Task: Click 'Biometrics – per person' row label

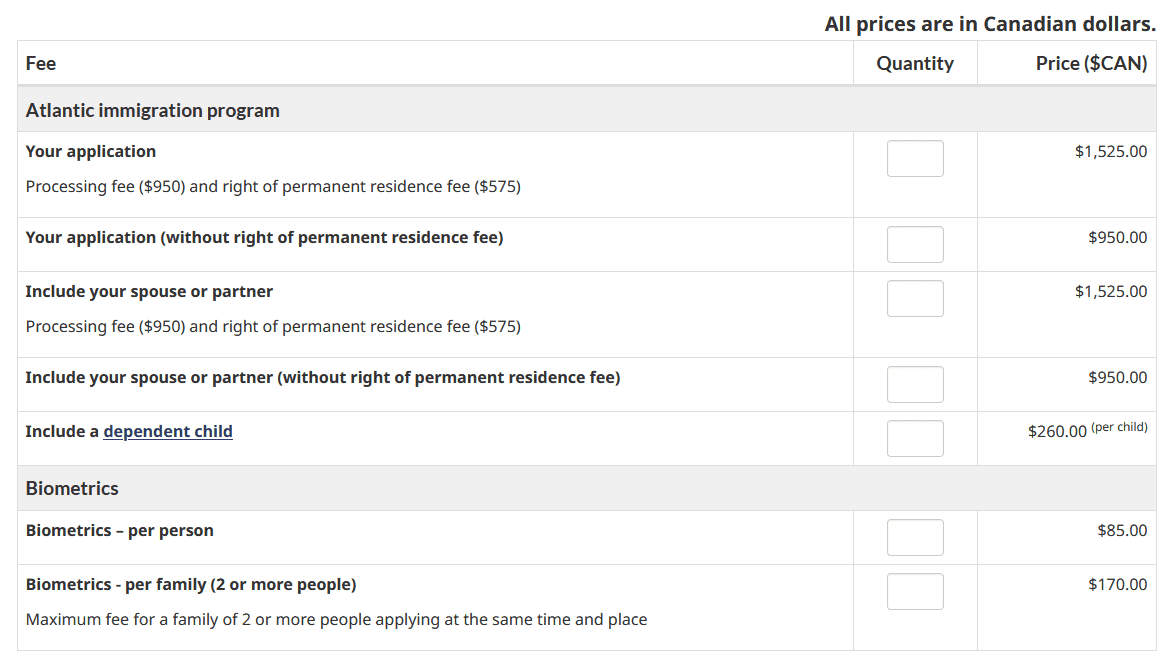Action: click(x=119, y=530)
